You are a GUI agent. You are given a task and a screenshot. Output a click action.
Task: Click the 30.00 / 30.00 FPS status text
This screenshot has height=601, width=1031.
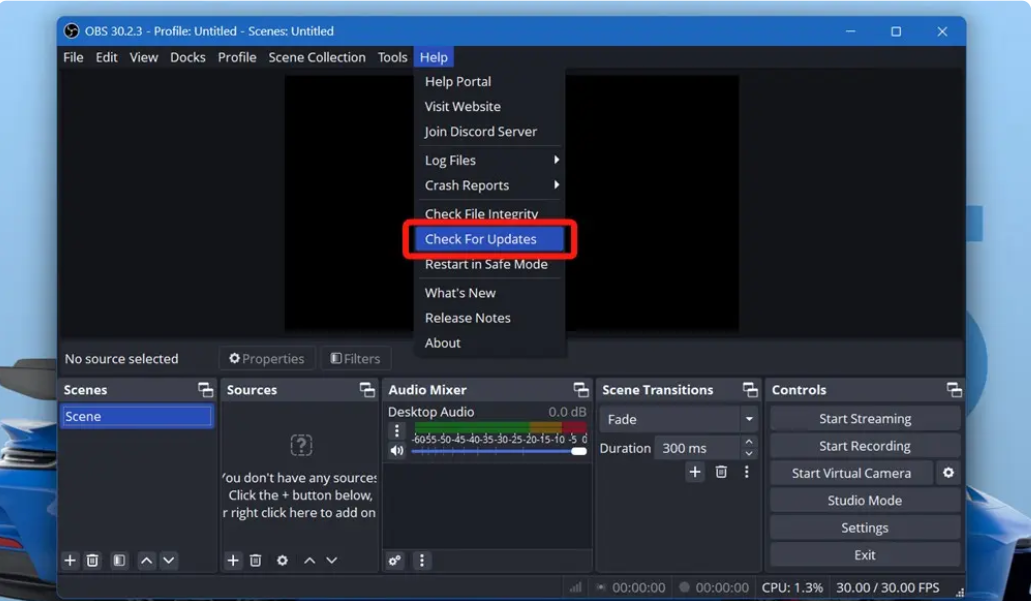click(888, 587)
